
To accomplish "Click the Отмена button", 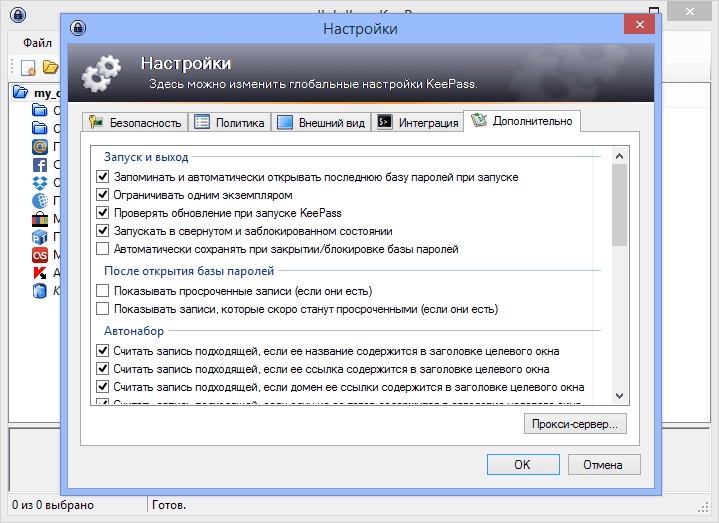I will tap(604, 465).
